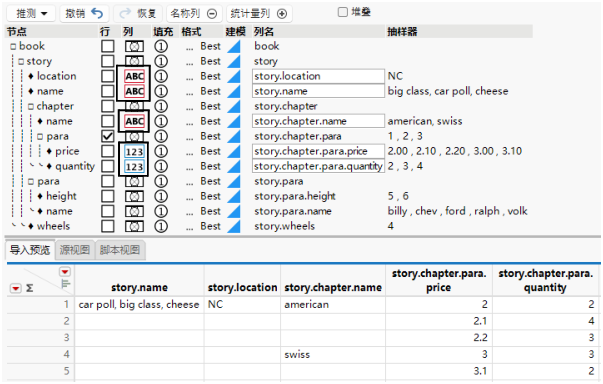Collapse the chapter tree node
This screenshot has height=384, width=603.
point(31,106)
